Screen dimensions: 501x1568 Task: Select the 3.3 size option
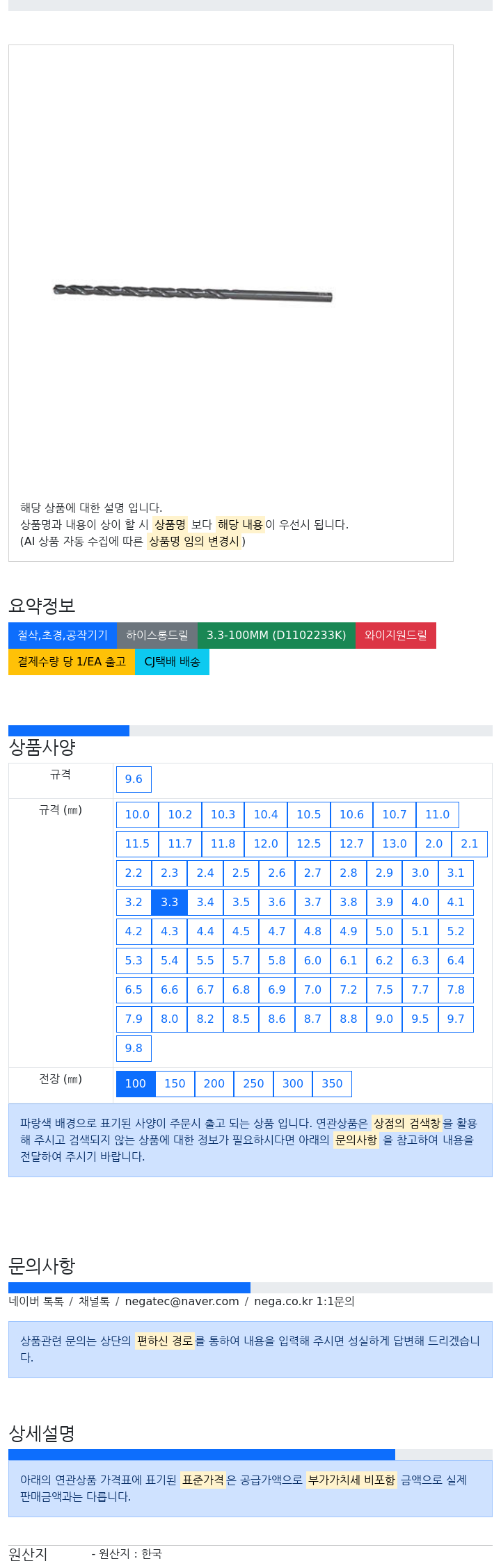[x=170, y=902]
